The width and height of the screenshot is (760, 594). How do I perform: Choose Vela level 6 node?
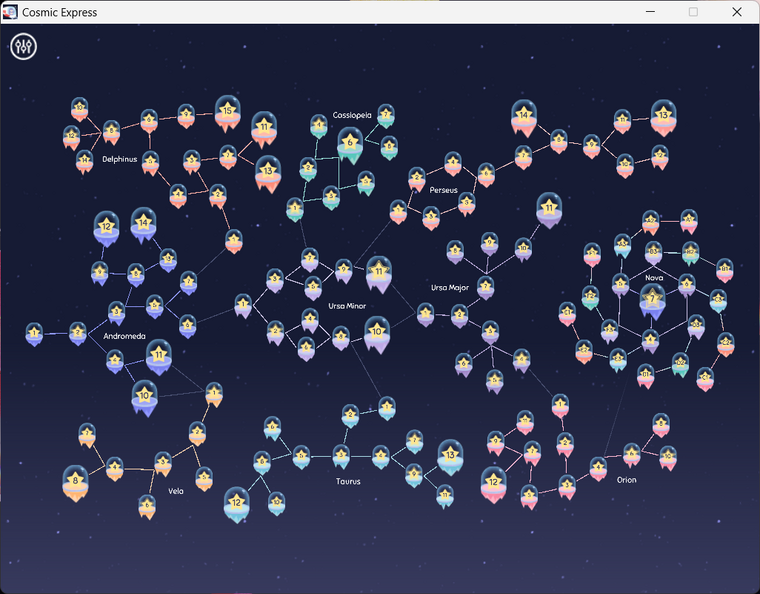pos(147,507)
